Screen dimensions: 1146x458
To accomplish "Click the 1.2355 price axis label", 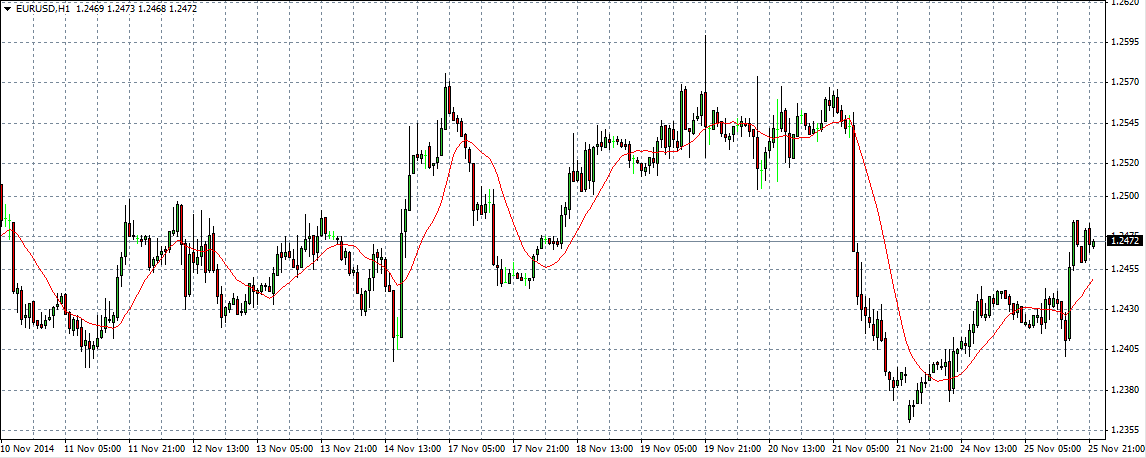I will (1125, 430).
